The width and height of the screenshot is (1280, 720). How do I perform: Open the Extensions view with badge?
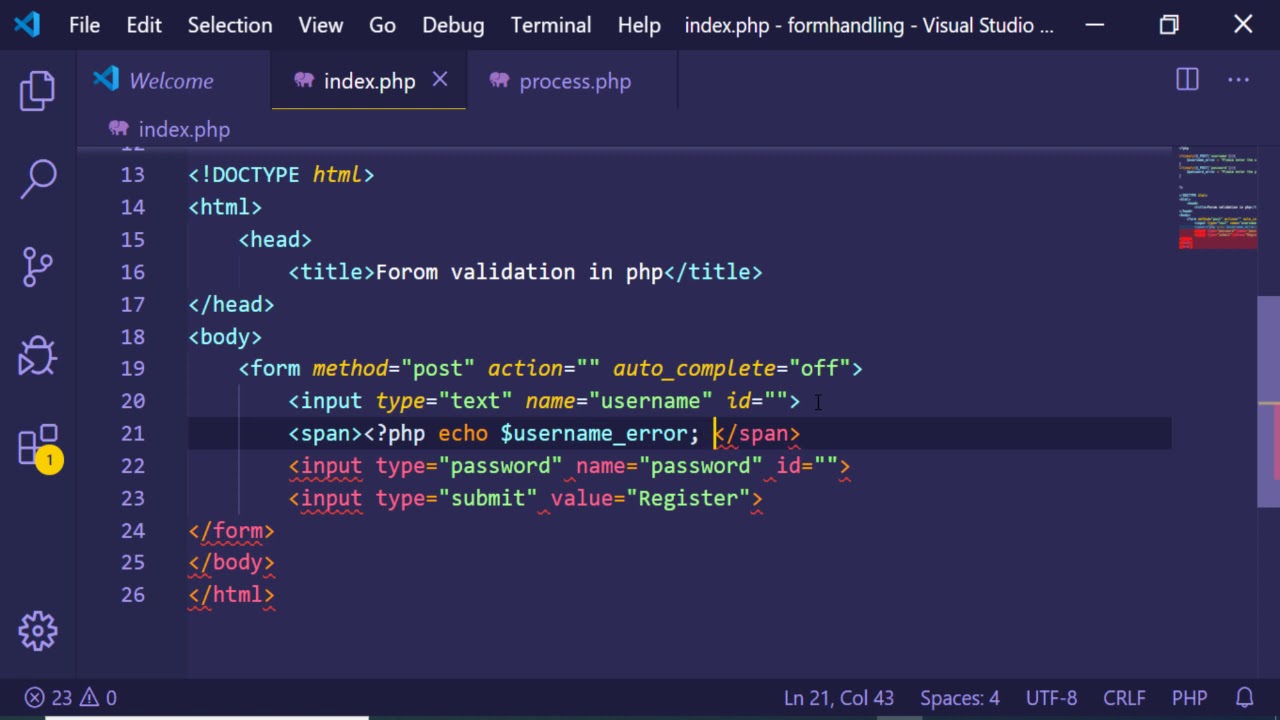(x=38, y=446)
